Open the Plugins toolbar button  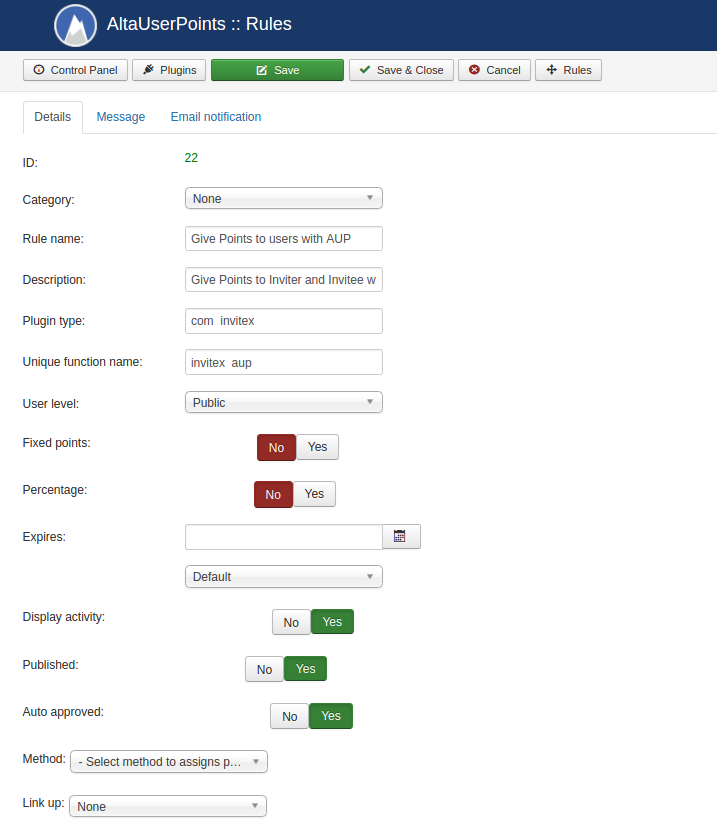pyautogui.click(x=169, y=70)
